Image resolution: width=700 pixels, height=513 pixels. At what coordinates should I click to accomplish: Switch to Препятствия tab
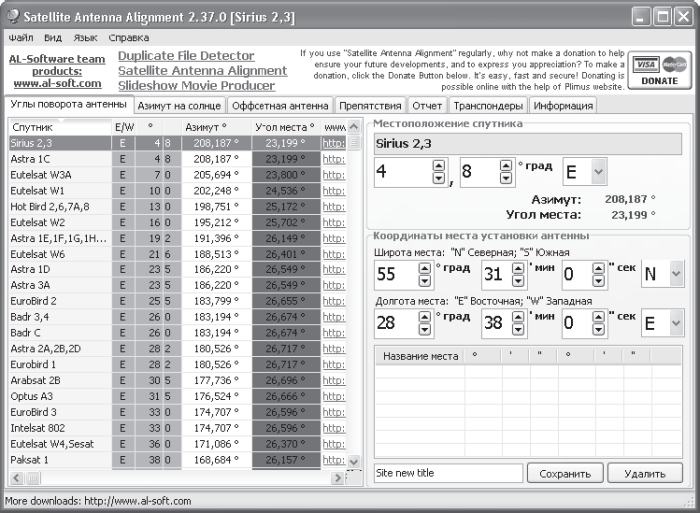[370, 106]
